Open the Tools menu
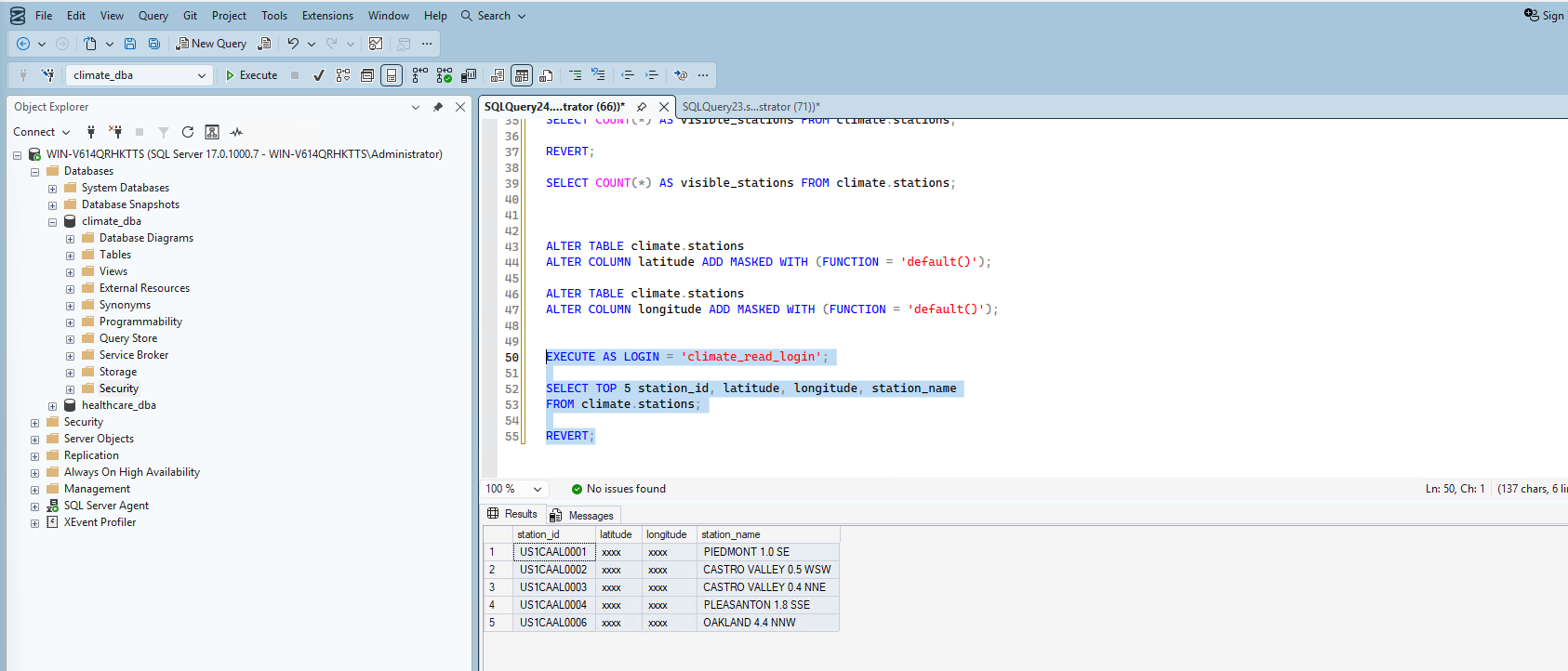This screenshot has width=1568, height=671. point(274,16)
